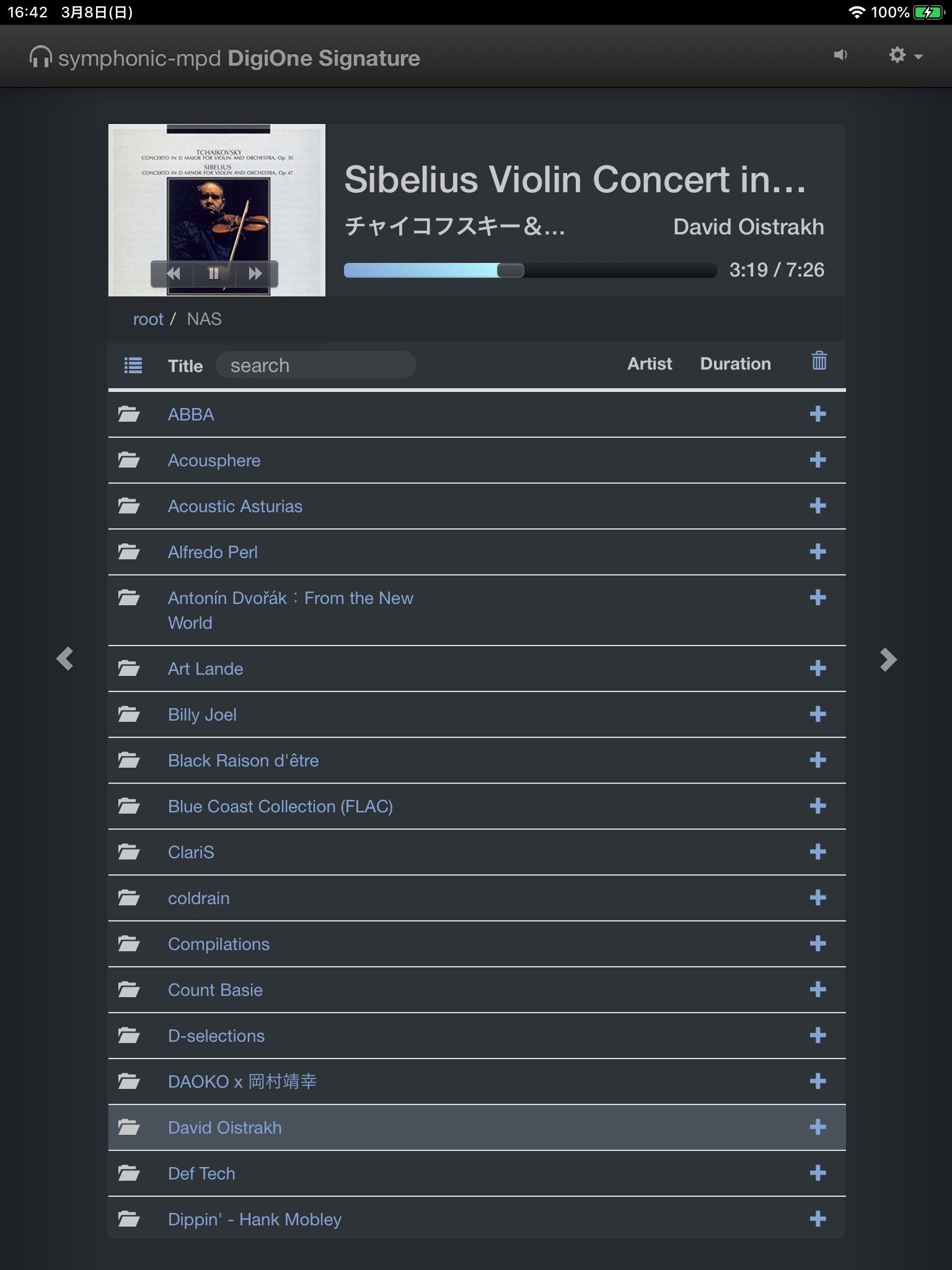Navigate to root in the breadcrumb
The image size is (952, 1270).
coord(148,319)
